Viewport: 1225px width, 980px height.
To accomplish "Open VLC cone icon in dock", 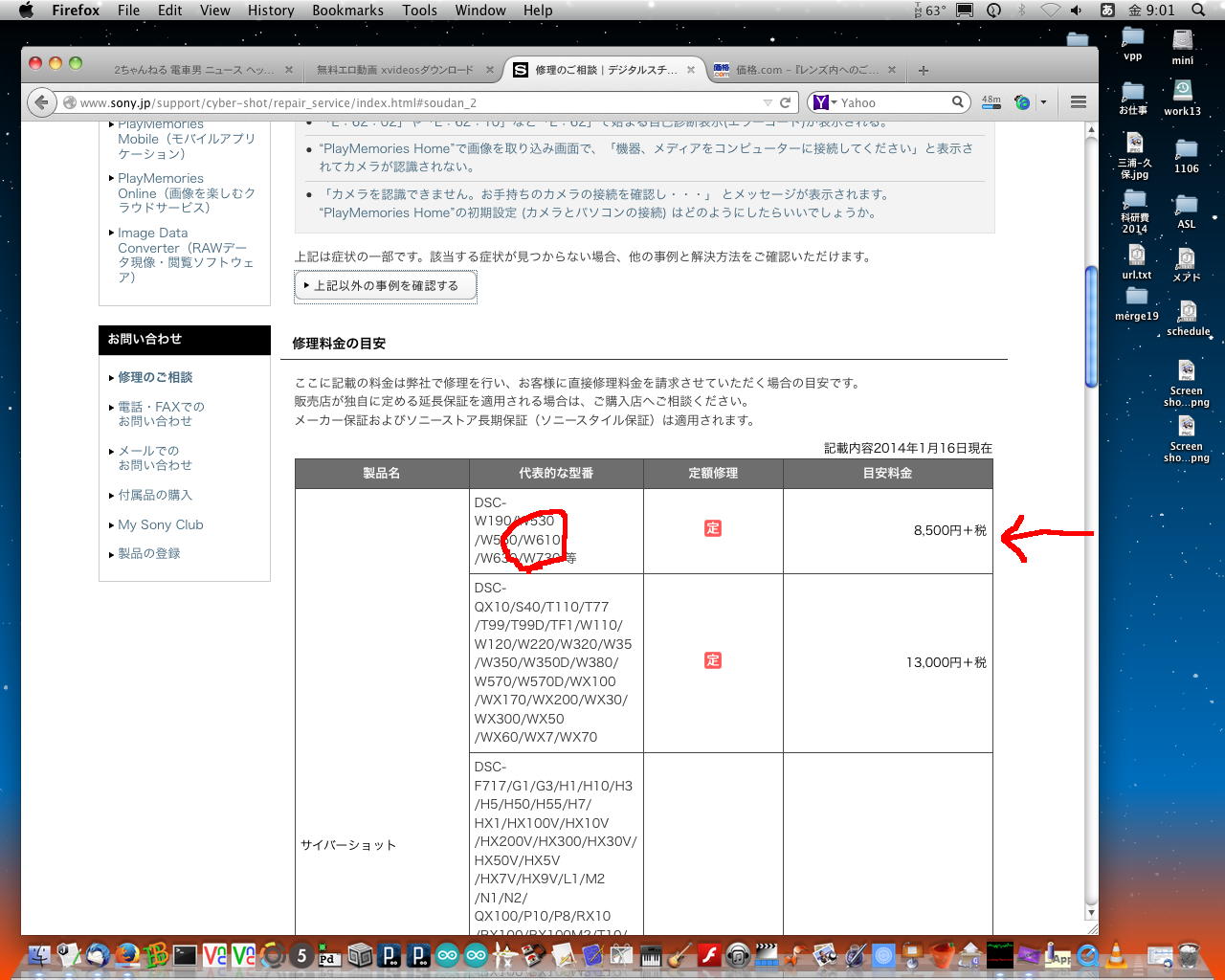I will (1116, 954).
